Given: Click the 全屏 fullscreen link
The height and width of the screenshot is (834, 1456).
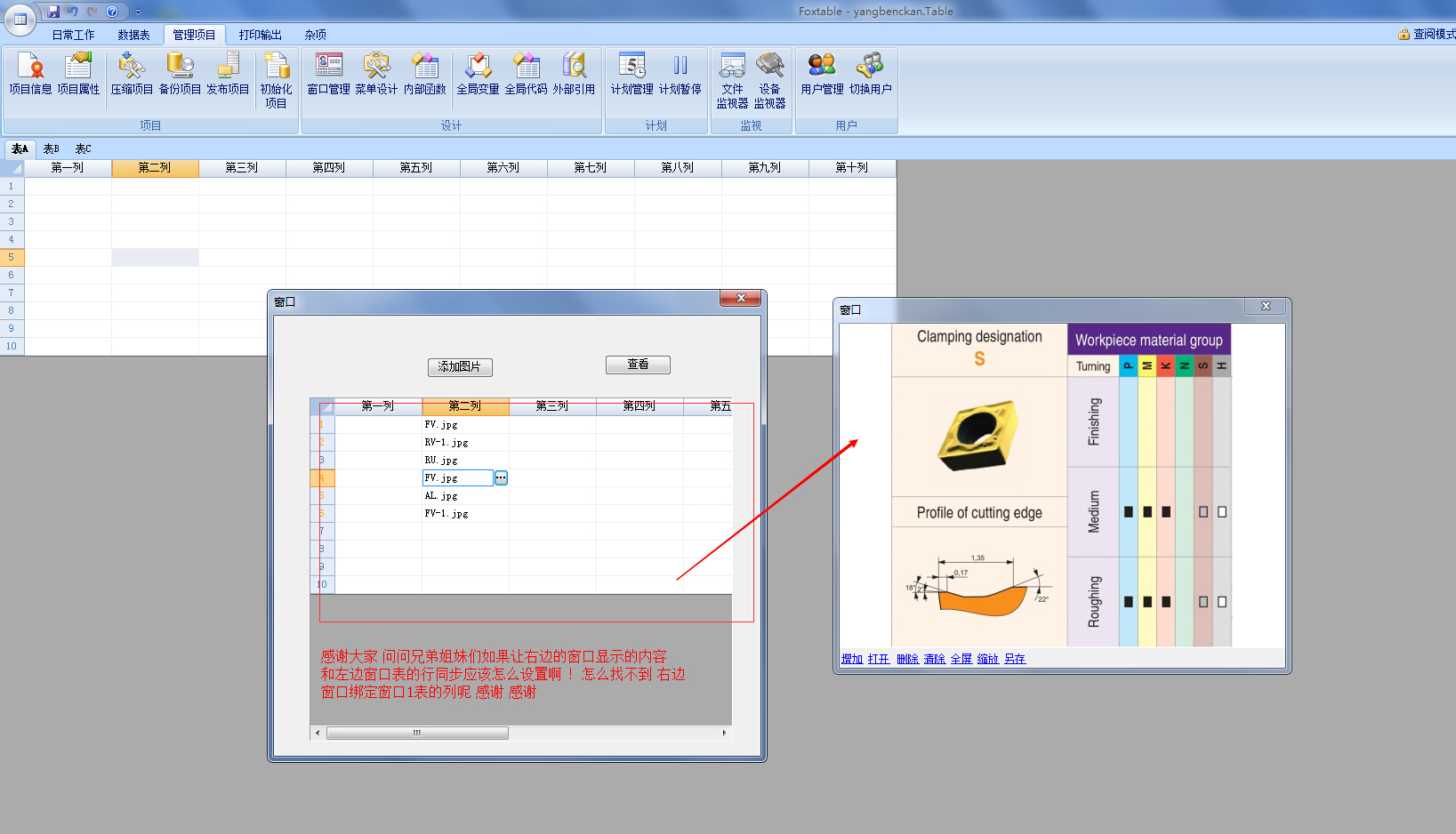Looking at the screenshot, I should point(961,659).
